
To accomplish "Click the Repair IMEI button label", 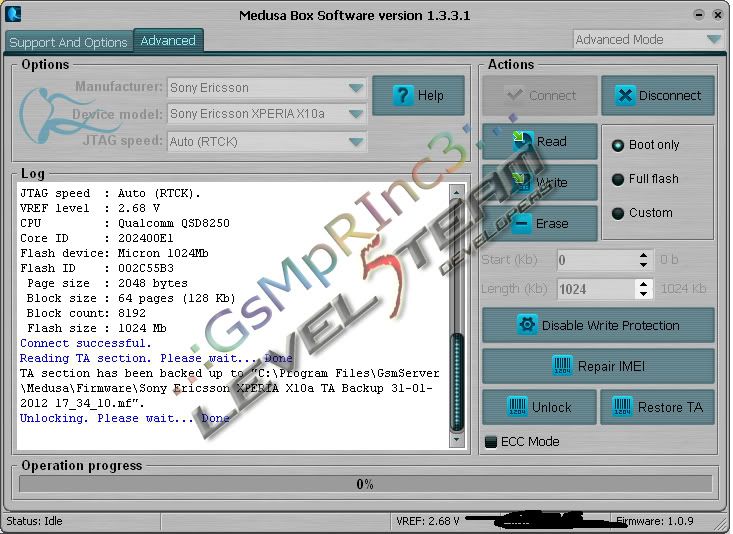I will pos(611,366).
